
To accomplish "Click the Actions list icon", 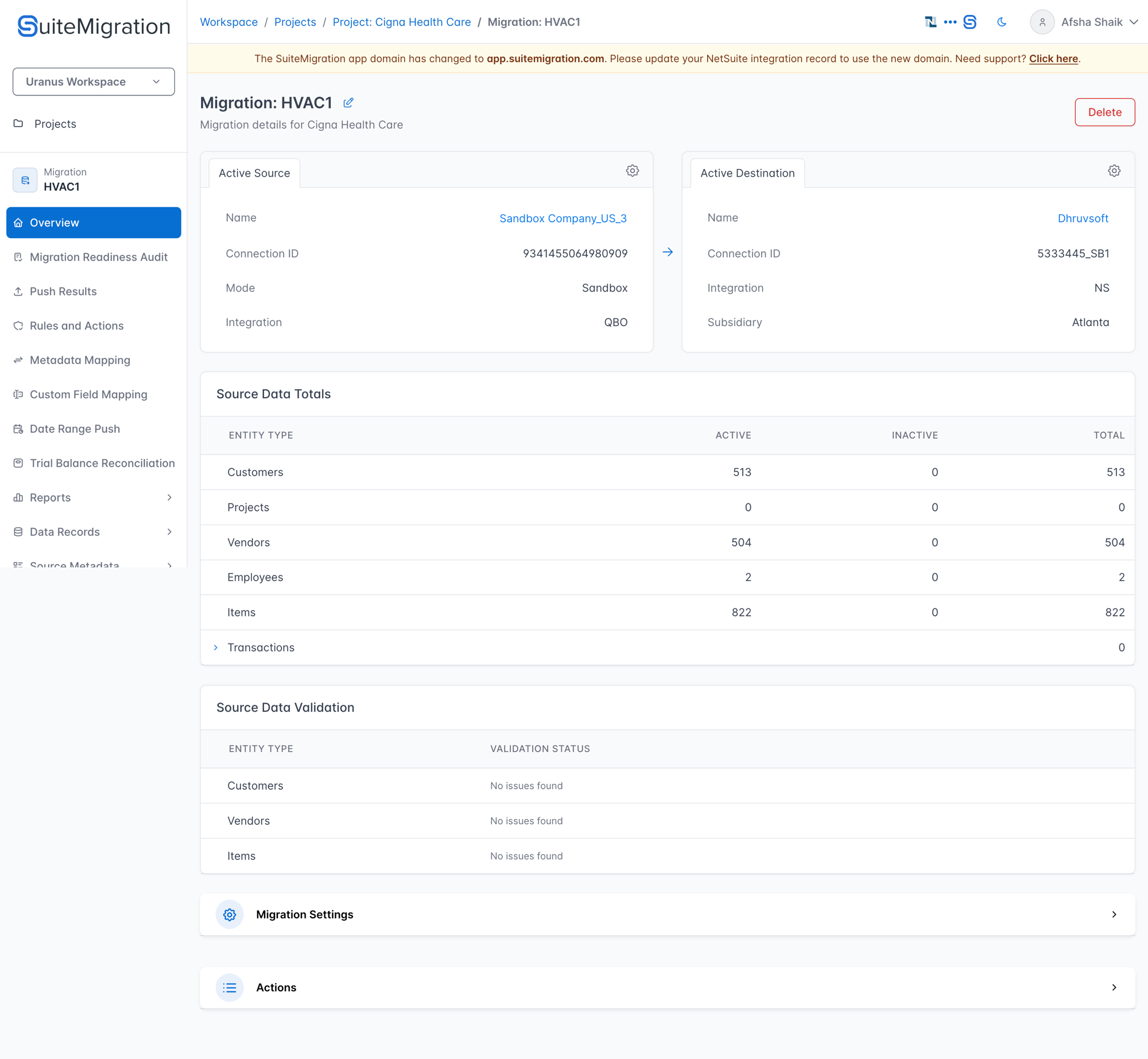I will [x=230, y=987].
